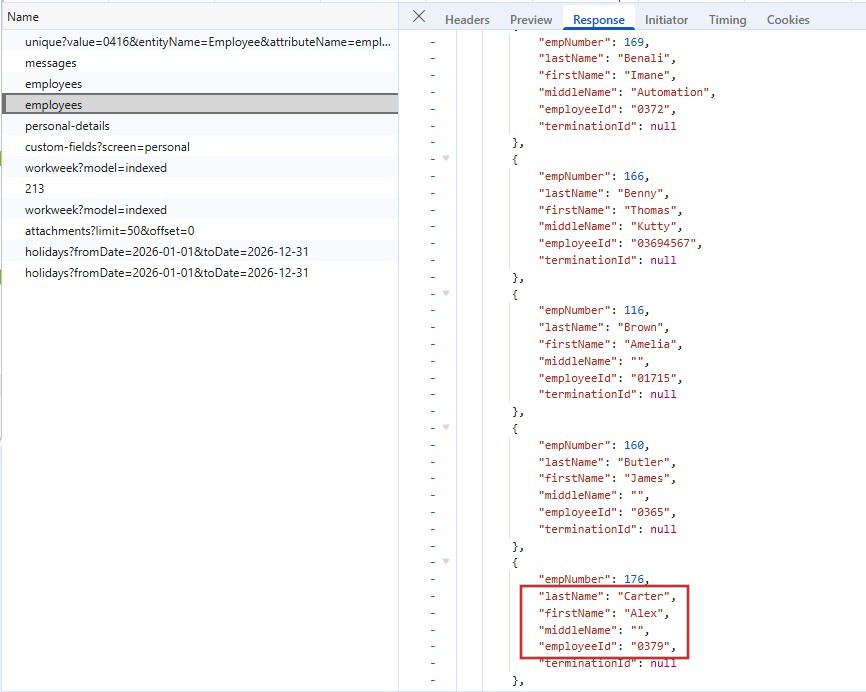The height and width of the screenshot is (692, 866).
Task: Collapse the JSON object containing Benny
Action: point(446,158)
